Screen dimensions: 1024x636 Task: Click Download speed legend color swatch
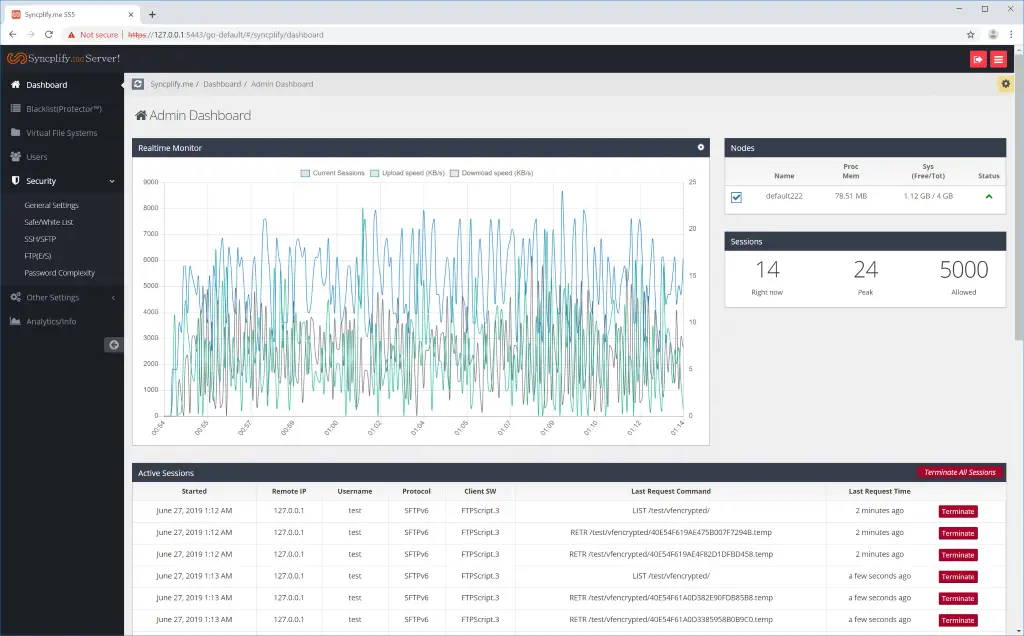[454, 173]
